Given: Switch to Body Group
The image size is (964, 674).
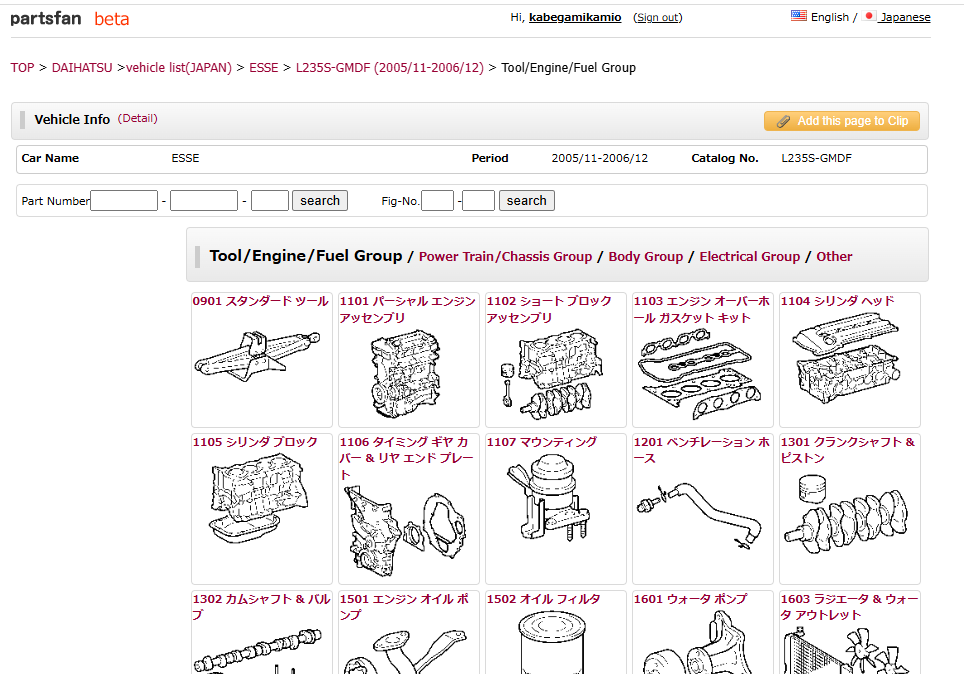Looking at the screenshot, I should (x=646, y=257).
